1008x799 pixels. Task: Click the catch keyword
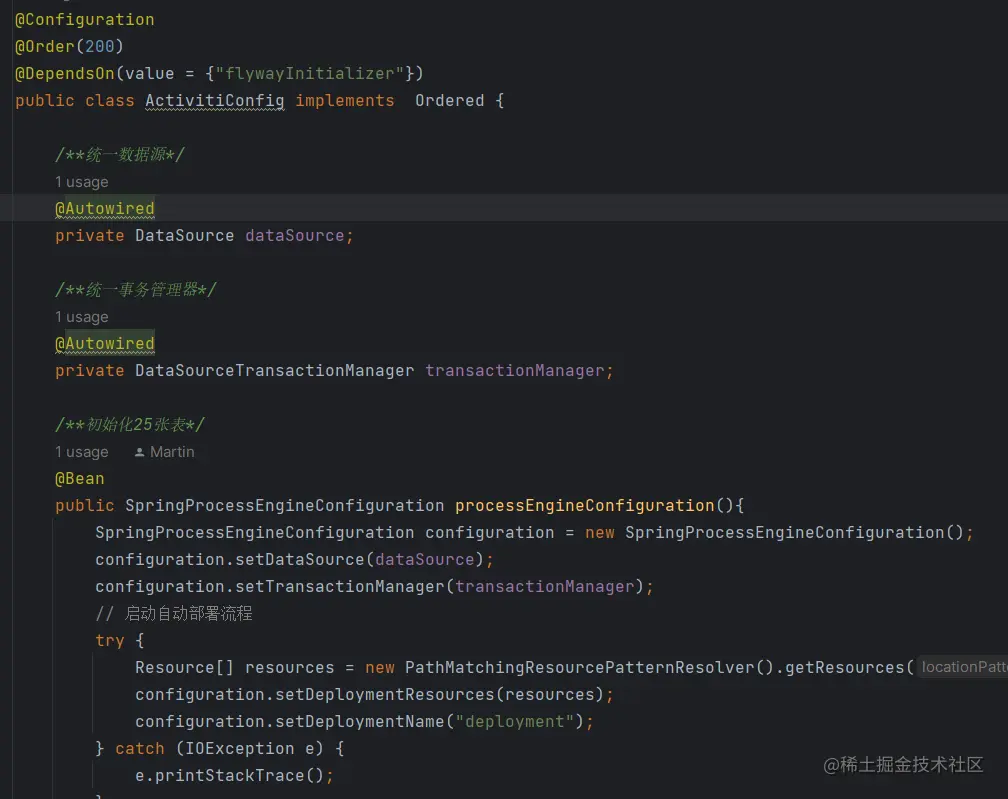point(140,749)
